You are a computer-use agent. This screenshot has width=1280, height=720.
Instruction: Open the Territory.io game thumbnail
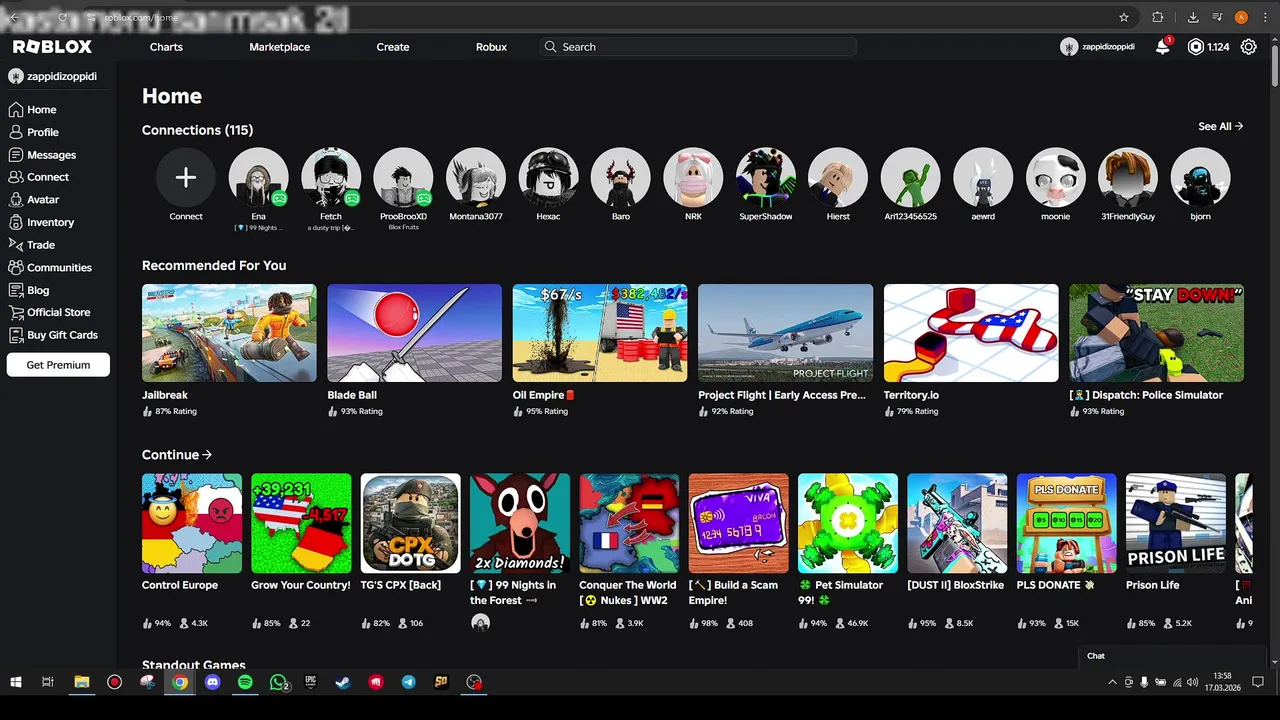(971, 333)
